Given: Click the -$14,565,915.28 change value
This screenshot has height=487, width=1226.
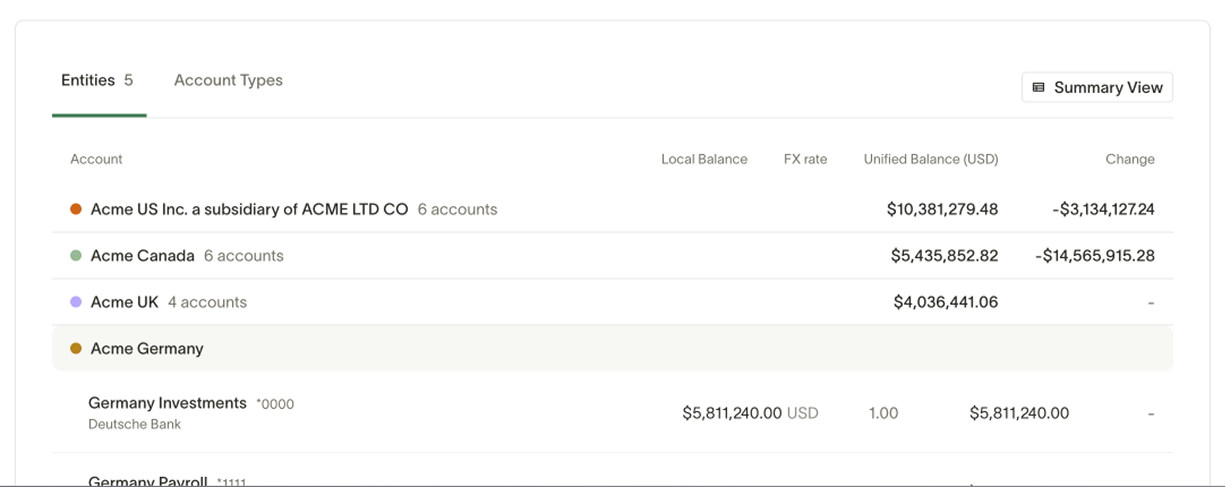Looking at the screenshot, I should [x=1095, y=255].
